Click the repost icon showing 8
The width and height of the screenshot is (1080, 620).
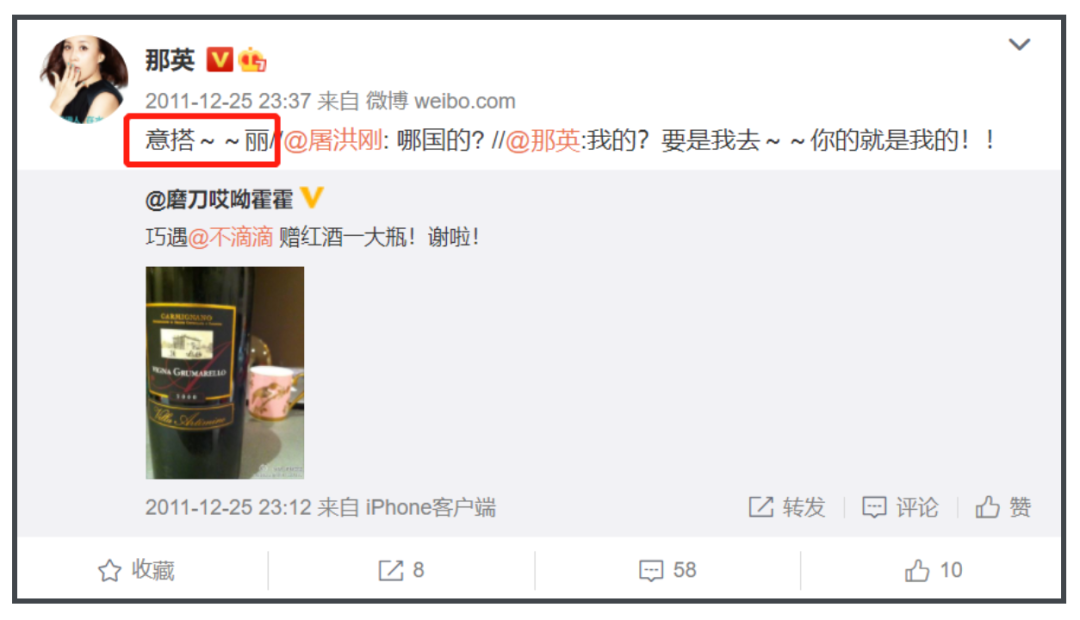click(401, 570)
